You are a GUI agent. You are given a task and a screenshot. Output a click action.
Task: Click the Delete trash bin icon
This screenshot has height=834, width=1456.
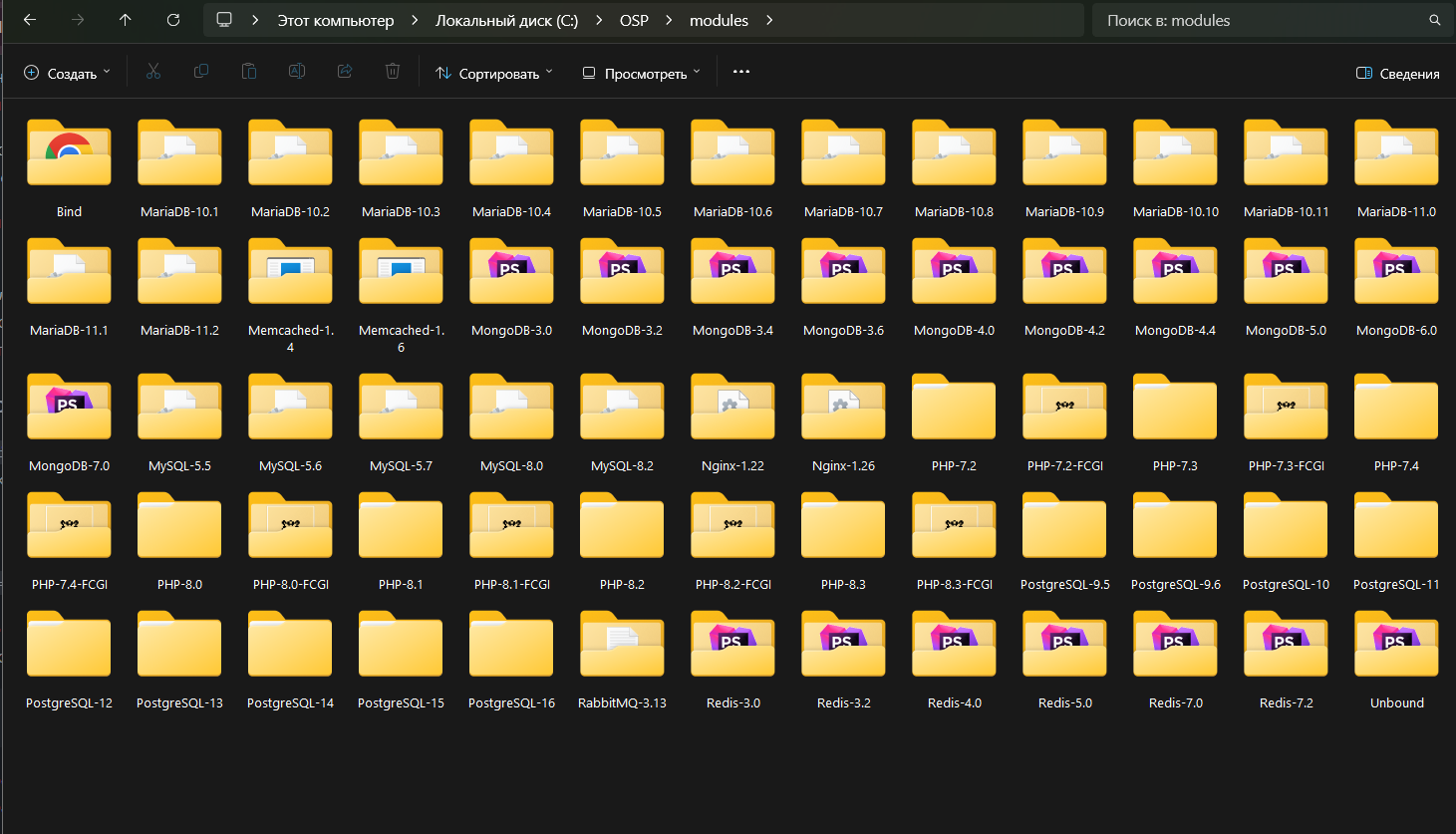[x=393, y=72]
